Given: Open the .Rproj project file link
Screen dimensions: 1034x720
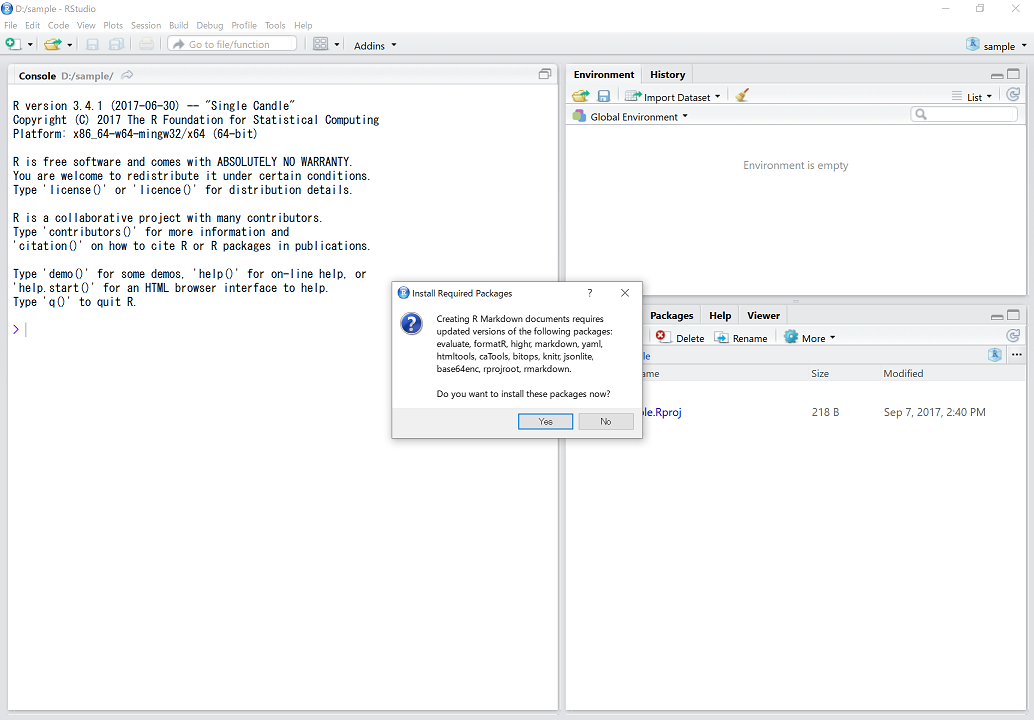Looking at the screenshot, I should pos(662,412).
